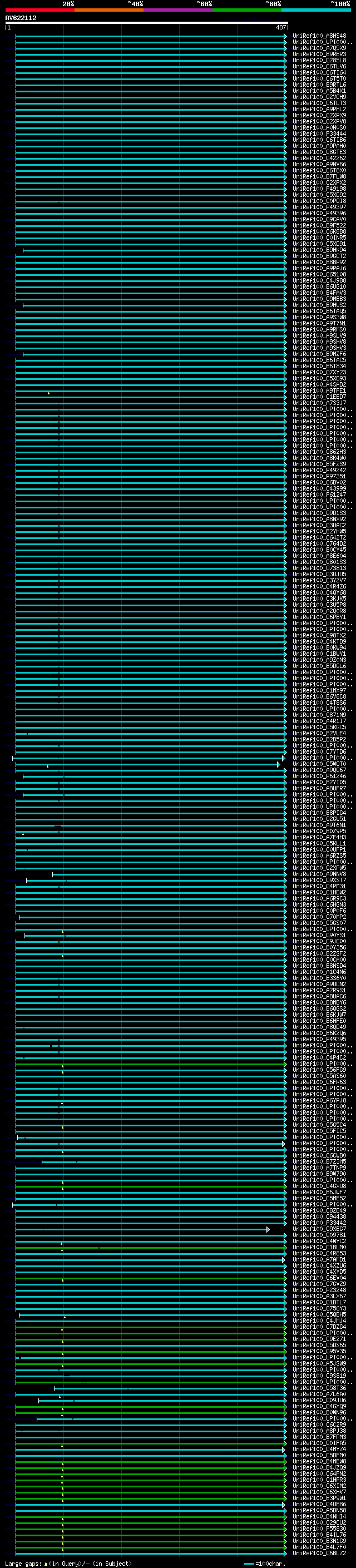The width and height of the screenshot is (356, 1568).
Task: Pick the UniRef100_C5XD91 sequence label
Action: click(x=319, y=244)
